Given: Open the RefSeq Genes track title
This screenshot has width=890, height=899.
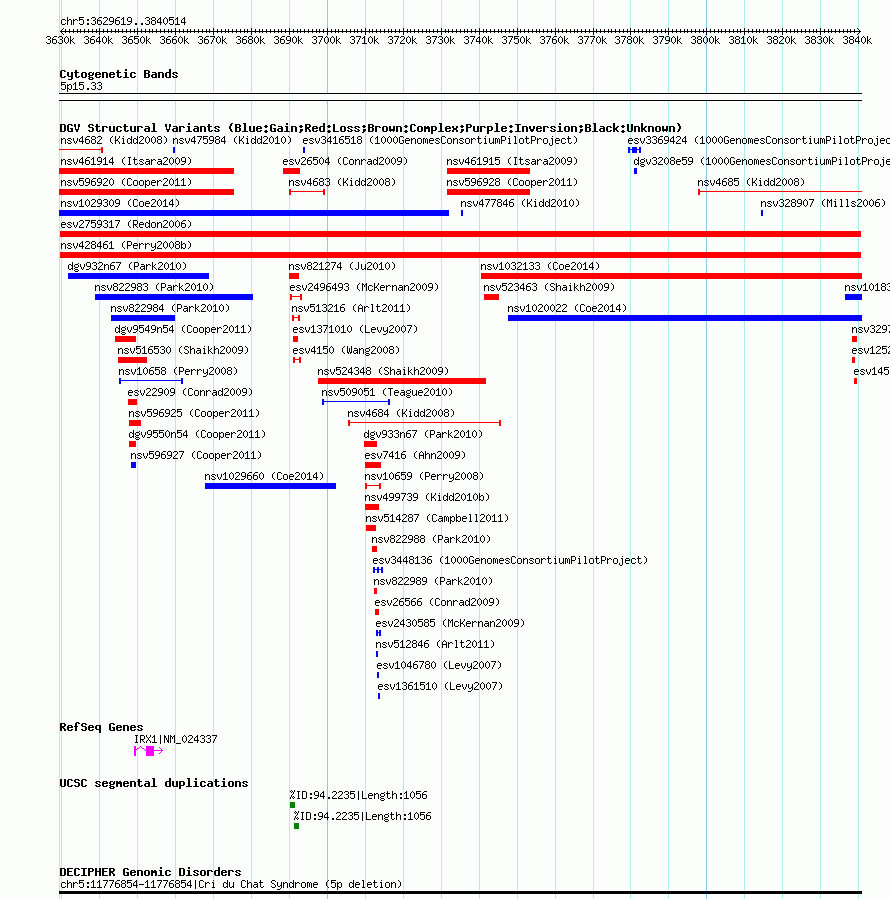Looking at the screenshot, I should [x=101, y=728].
